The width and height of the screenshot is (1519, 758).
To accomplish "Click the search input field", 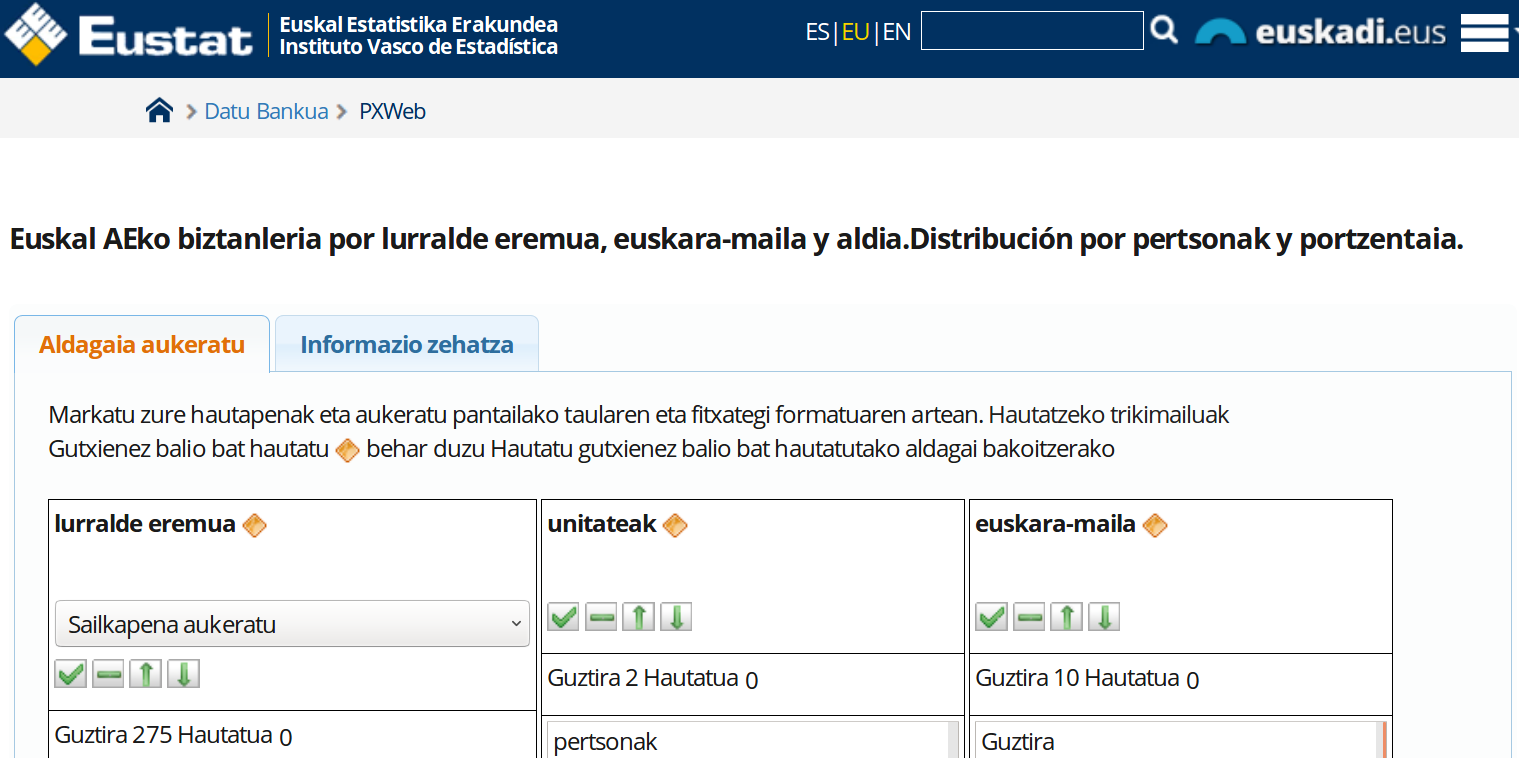I will pos(1032,31).
